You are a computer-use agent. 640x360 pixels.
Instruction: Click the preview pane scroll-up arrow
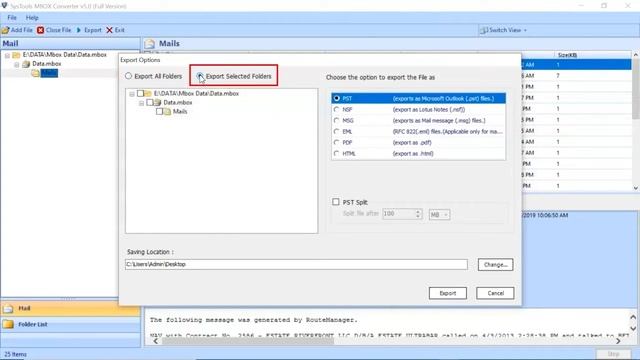point(633,317)
